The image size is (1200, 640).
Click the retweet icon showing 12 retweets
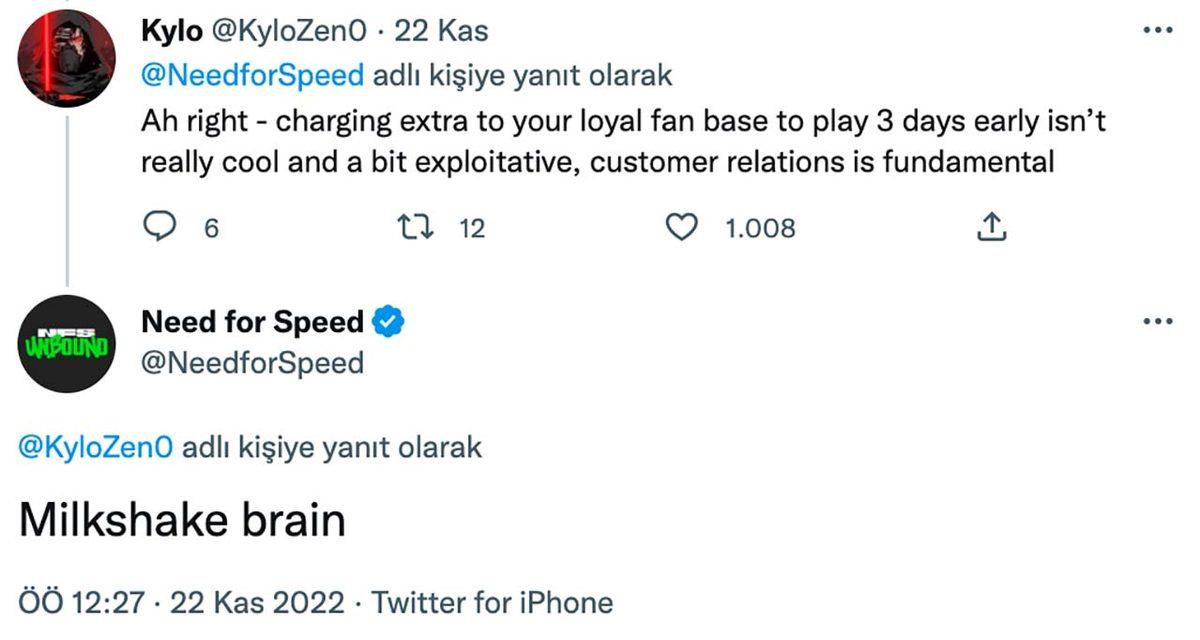tap(418, 228)
